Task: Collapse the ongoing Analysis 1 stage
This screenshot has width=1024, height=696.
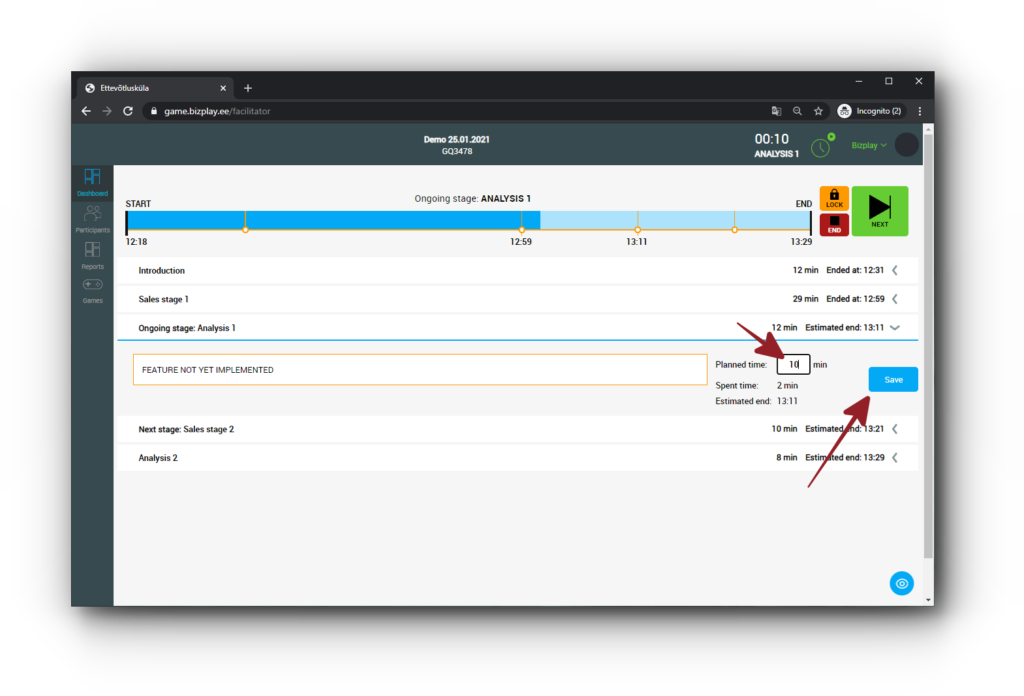Action: (x=895, y=327)
